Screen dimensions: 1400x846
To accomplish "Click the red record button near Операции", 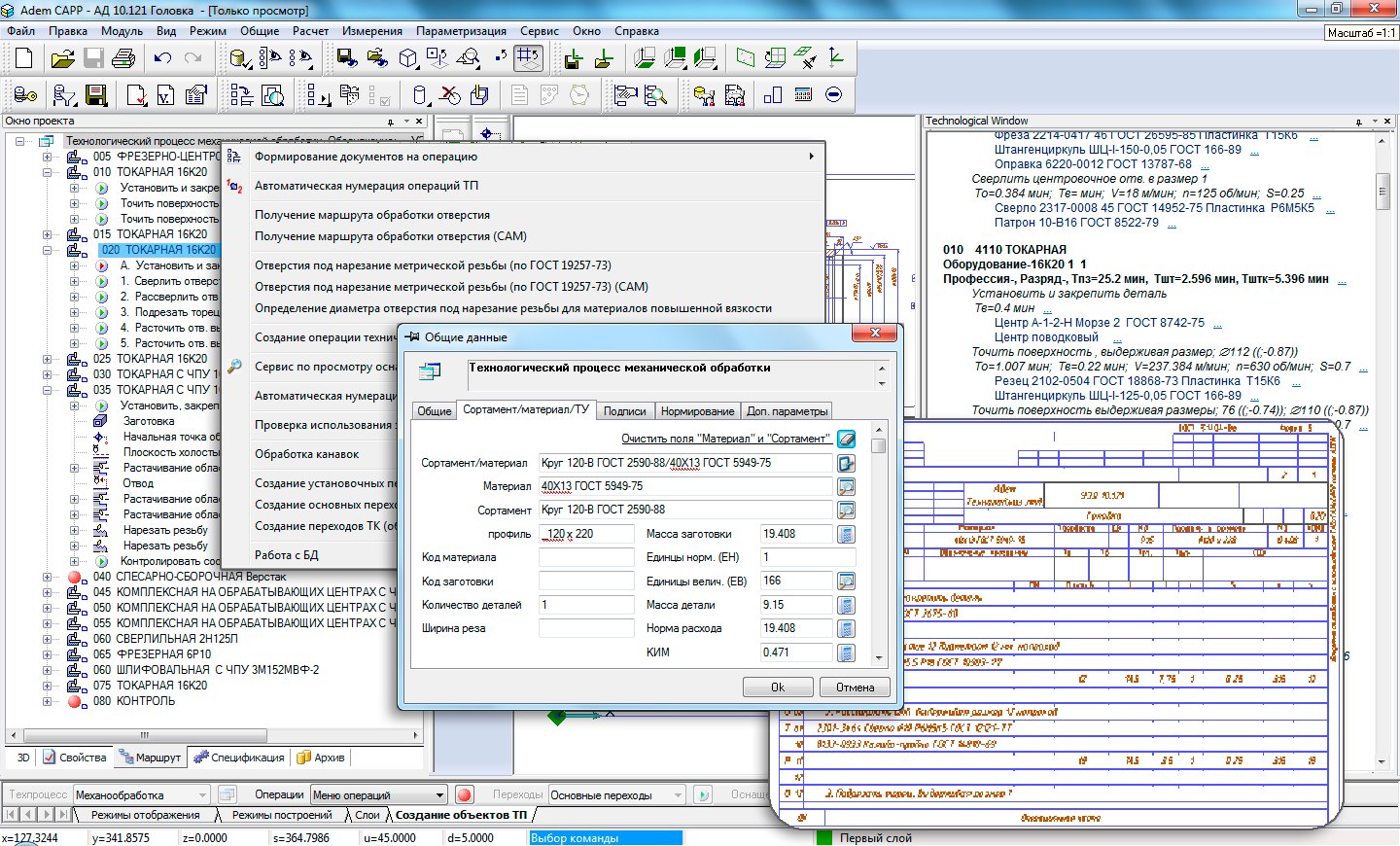I will pyautogui.click(x=465, y=794).
